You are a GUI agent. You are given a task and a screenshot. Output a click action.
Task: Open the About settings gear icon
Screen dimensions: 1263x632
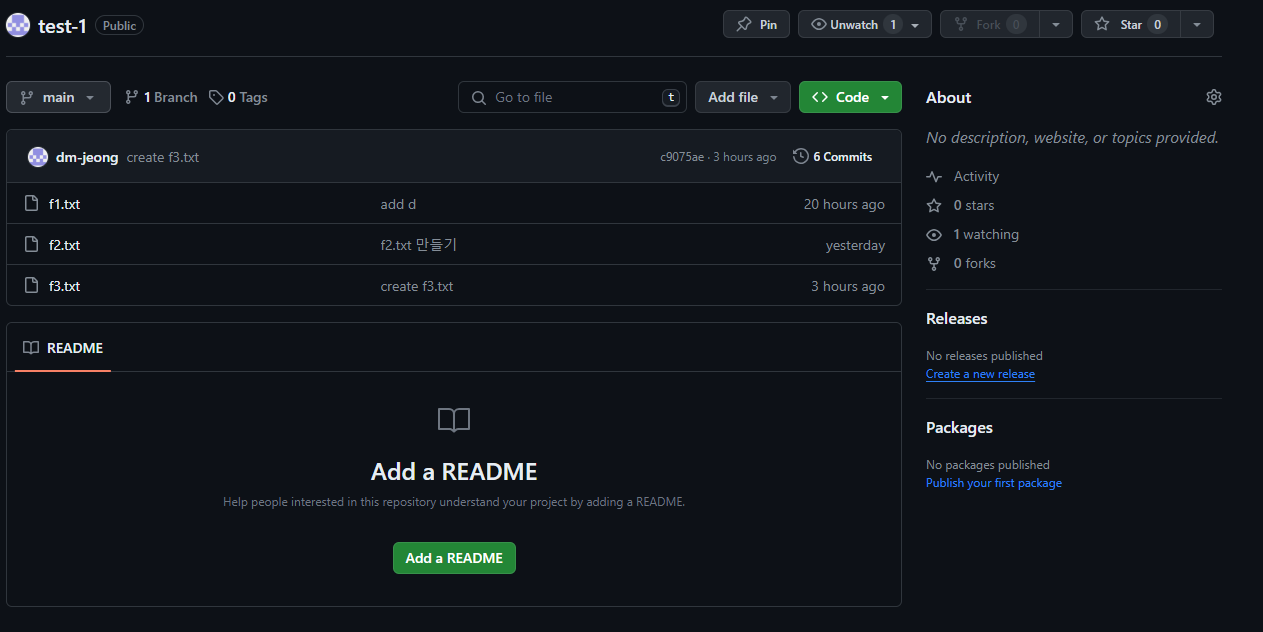tap(1214, 97)
